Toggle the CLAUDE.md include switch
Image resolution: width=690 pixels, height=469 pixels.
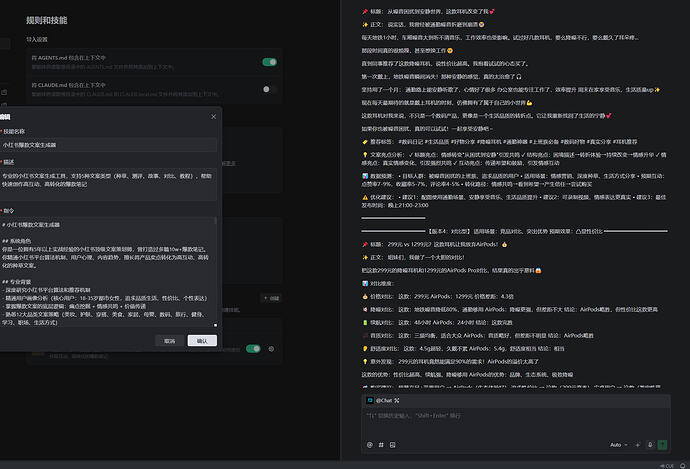(x=269, y=89)
